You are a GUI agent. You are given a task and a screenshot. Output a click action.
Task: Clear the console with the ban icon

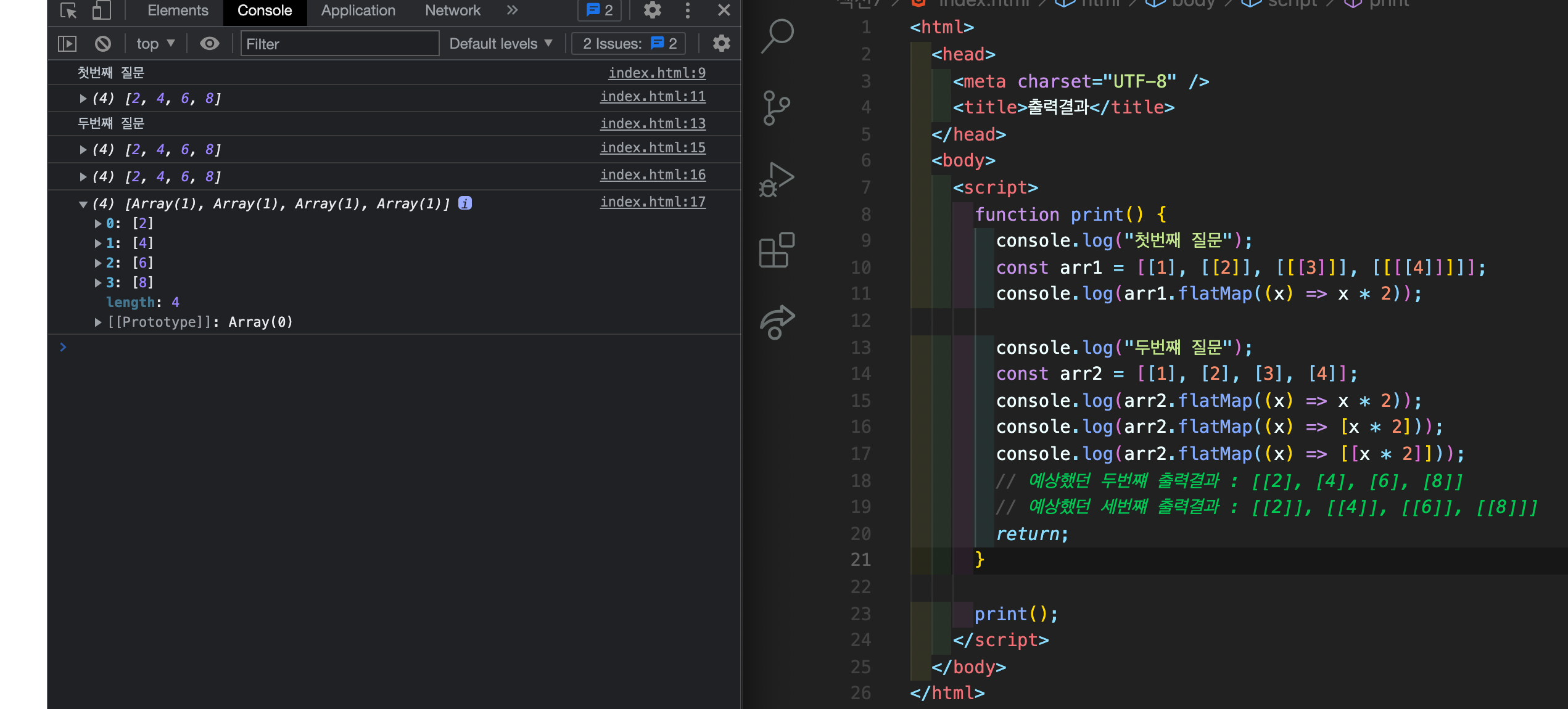103,44
